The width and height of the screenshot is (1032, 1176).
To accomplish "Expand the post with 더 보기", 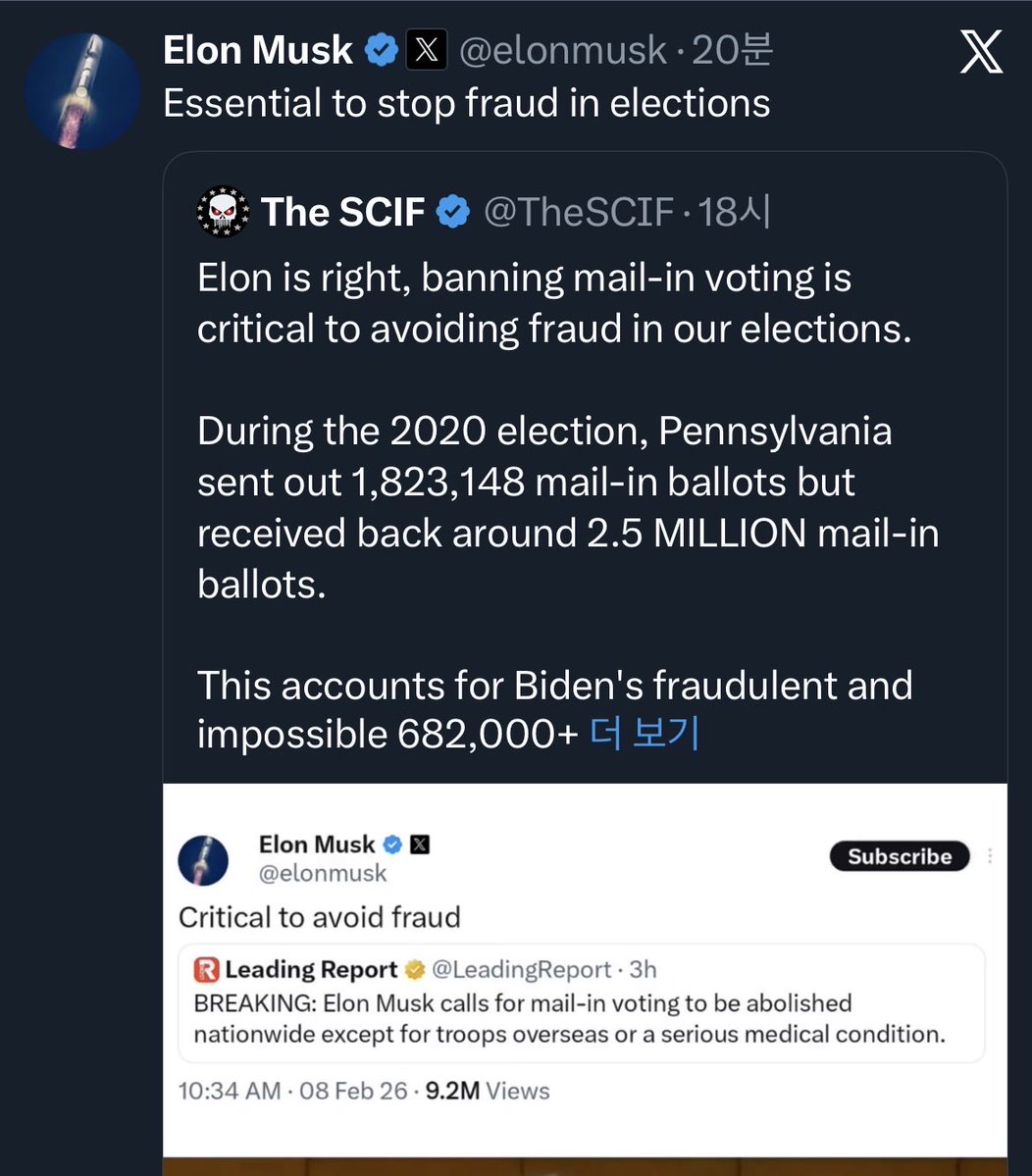I will [x=644, y=734].
